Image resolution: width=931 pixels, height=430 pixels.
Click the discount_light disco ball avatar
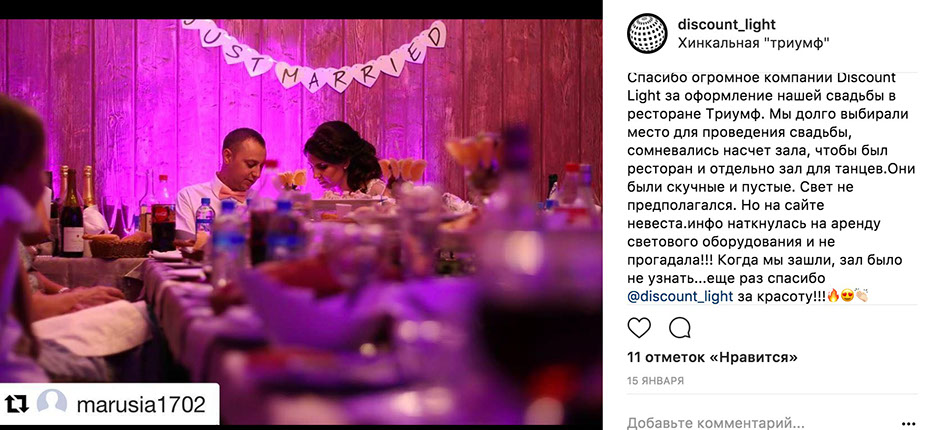coord(647,33)
